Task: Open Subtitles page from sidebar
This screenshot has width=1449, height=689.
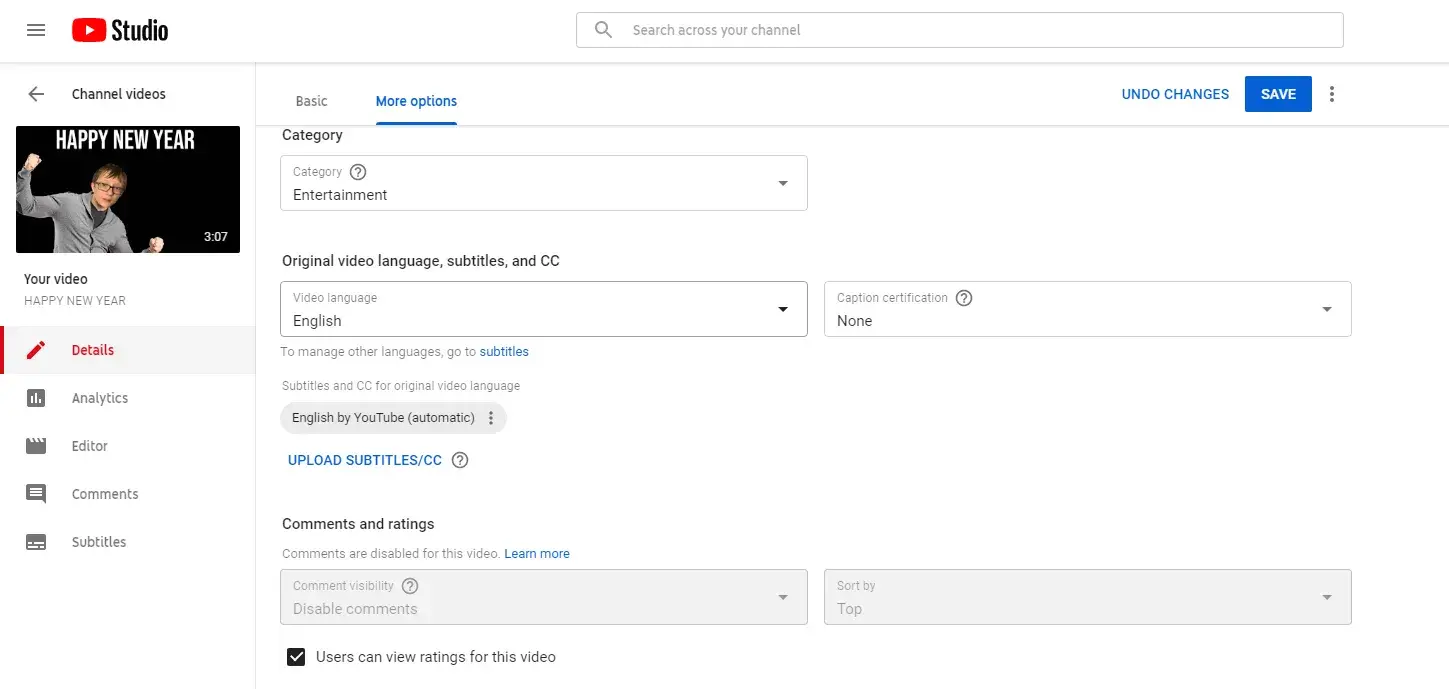Action: (98, 542)
